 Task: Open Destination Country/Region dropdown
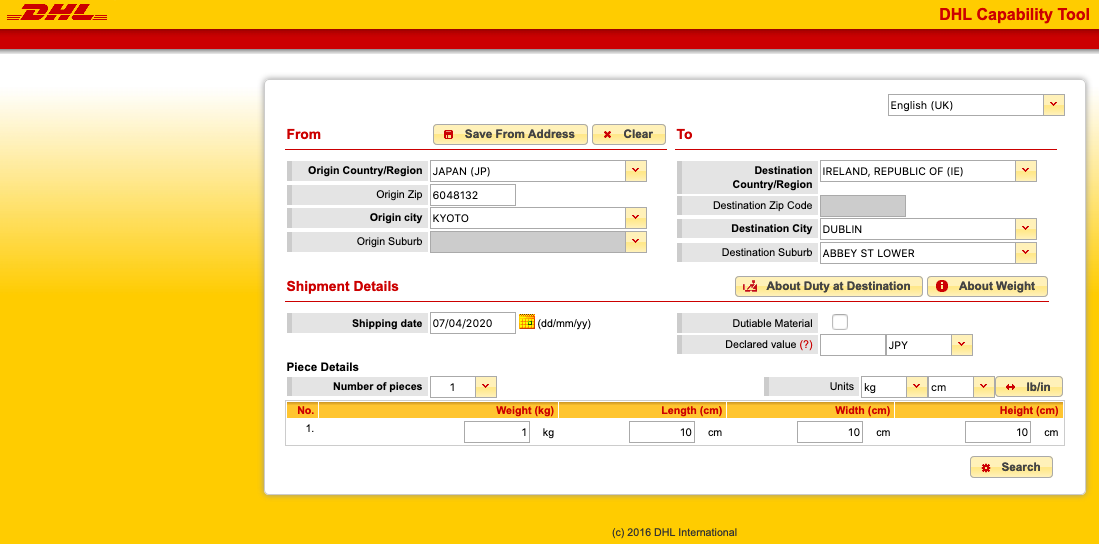coord(1026,171)
